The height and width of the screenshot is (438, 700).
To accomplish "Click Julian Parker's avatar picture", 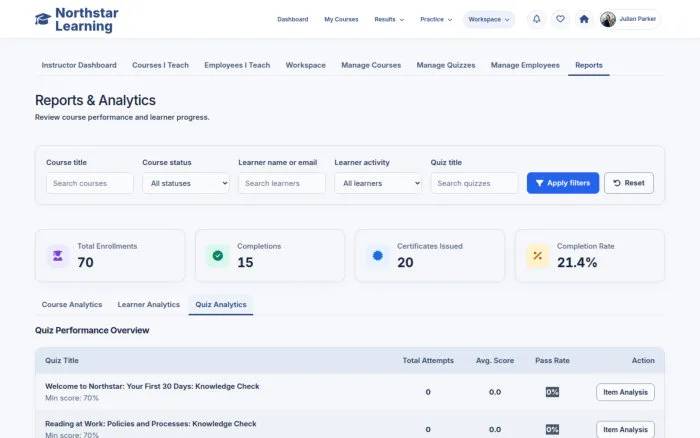I will (x=608, y=19).
